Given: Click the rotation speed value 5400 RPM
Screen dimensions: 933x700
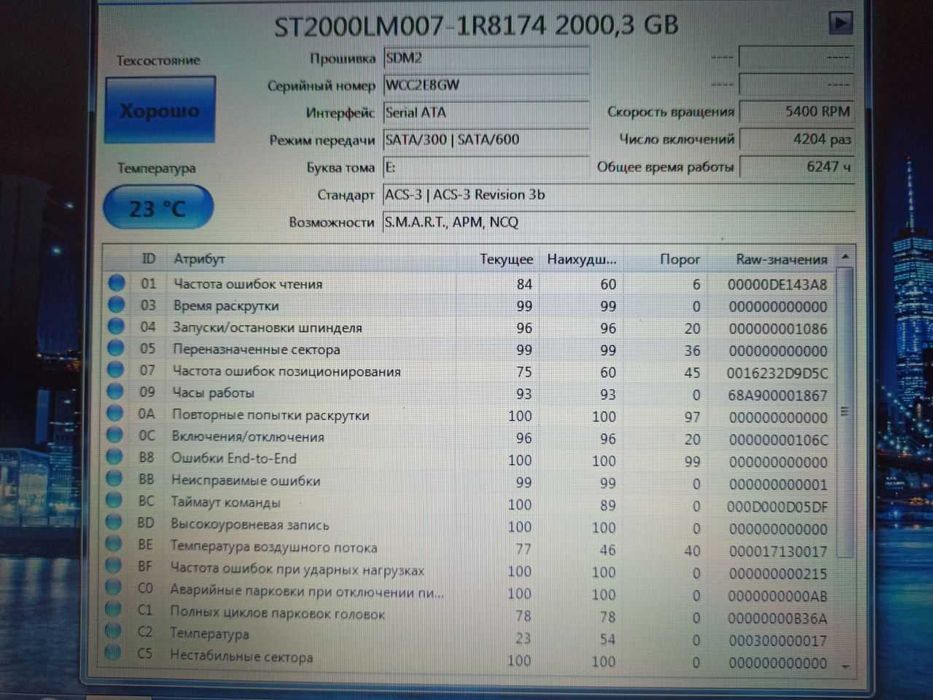Looking at the screenshot, I should [797, 111].
